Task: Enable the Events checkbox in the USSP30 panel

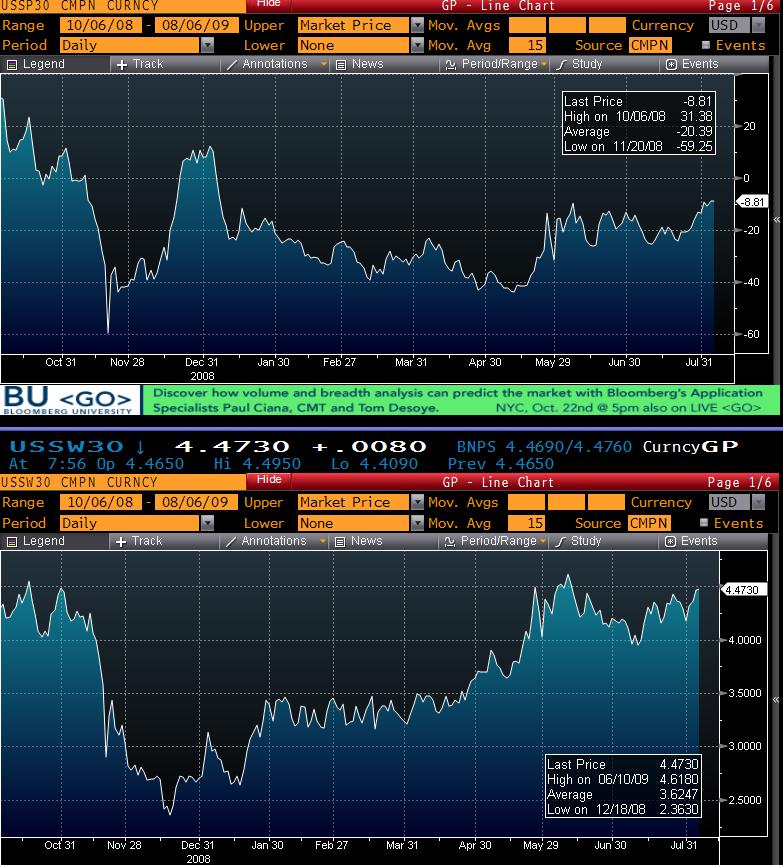Action: [x=707, y=45]
